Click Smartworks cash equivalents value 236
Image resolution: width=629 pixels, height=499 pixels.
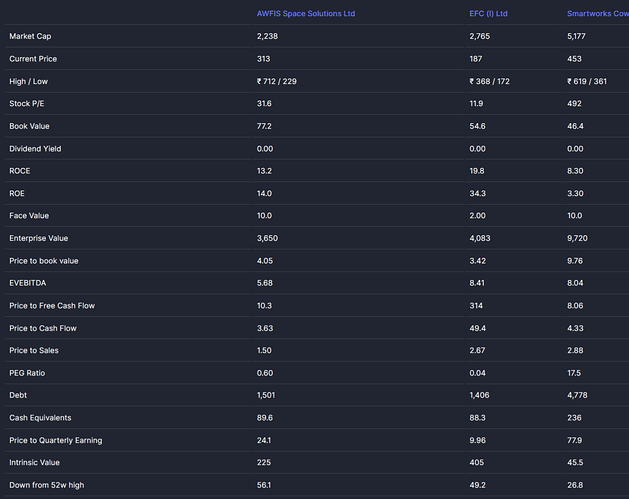coord(574,418)
